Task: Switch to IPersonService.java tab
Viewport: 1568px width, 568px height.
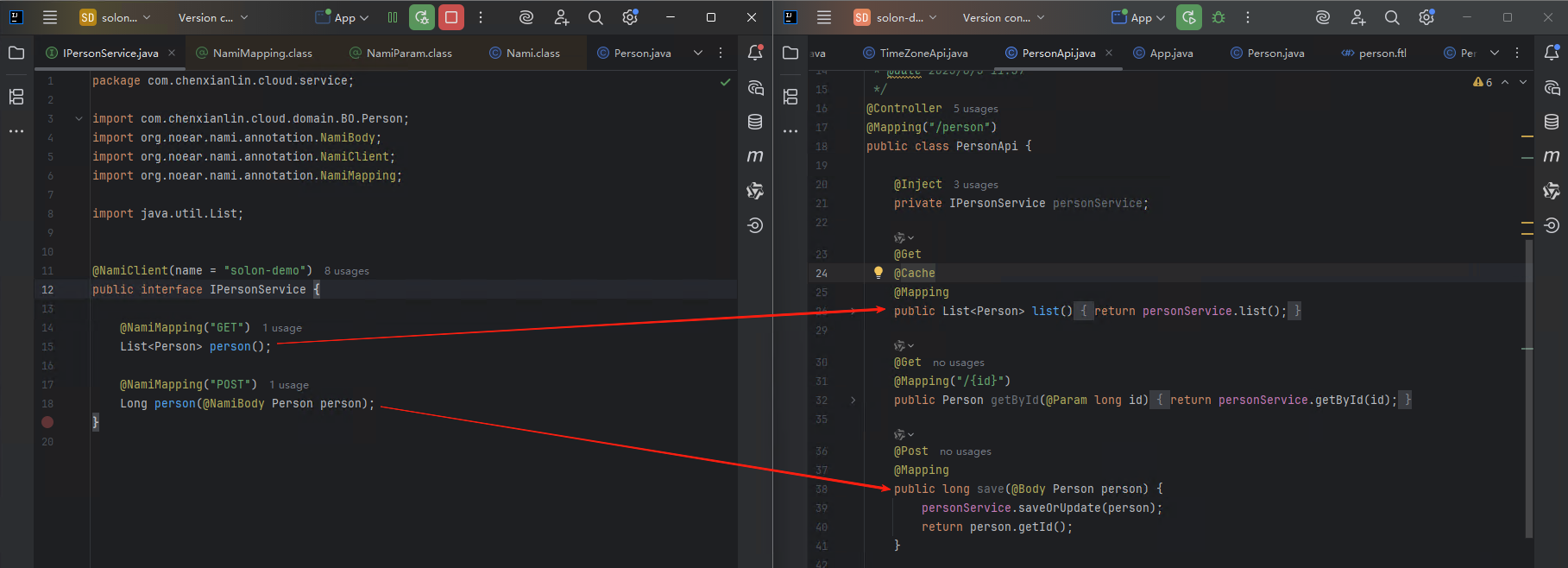Action: [x=110, y=53]
